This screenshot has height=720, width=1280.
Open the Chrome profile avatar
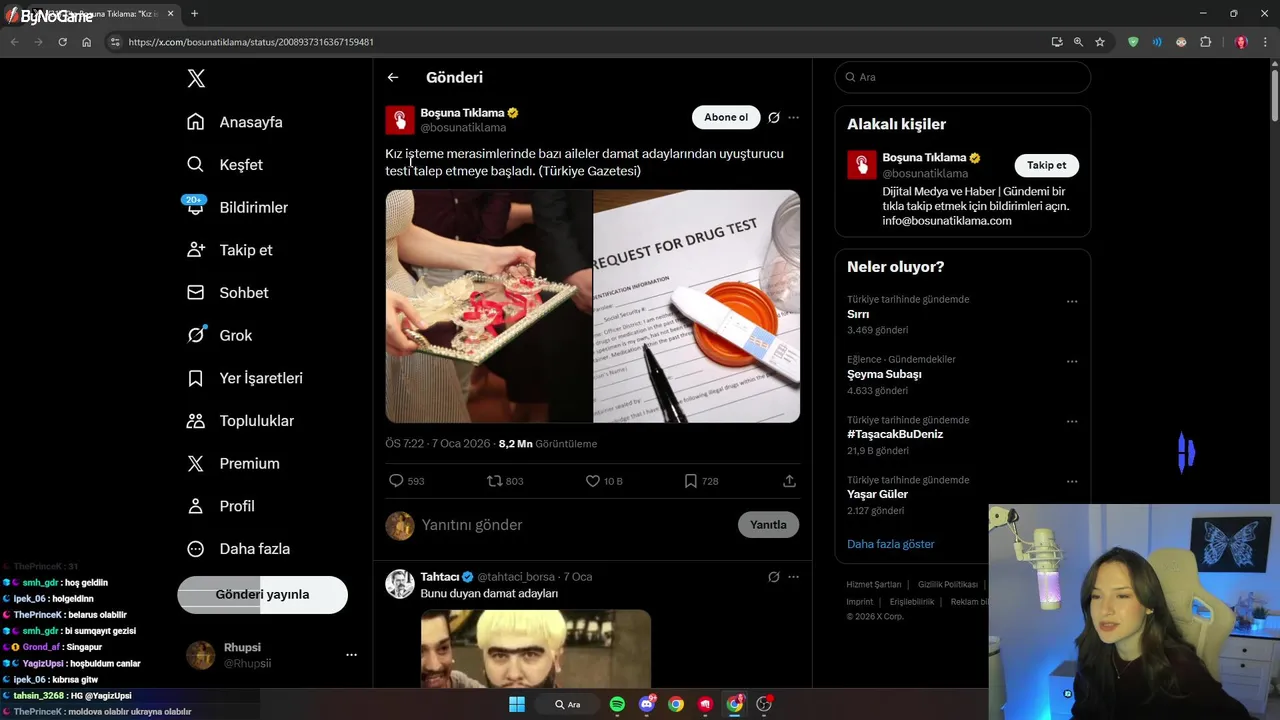(x=1241, y=42)
